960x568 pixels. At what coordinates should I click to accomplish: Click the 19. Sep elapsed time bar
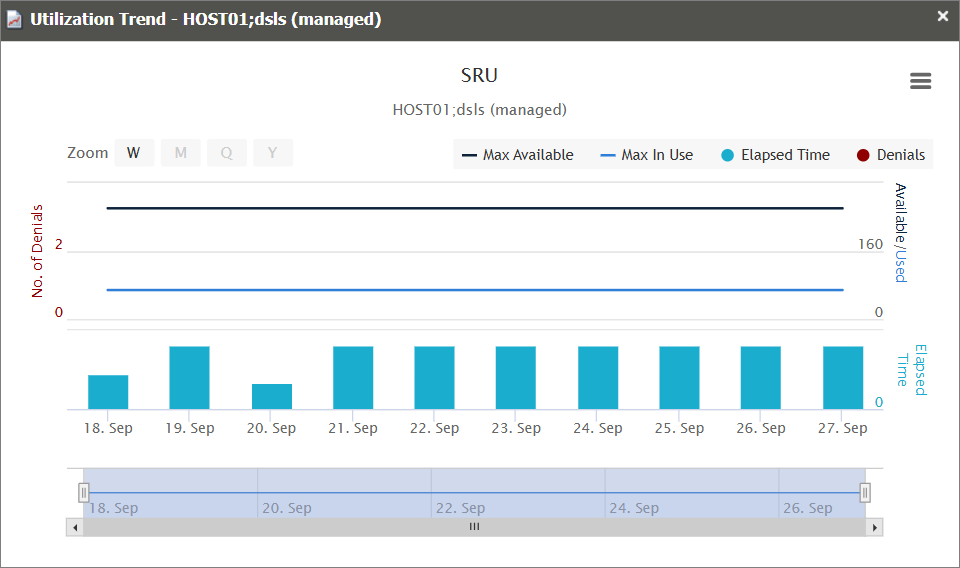click(189, 378)
